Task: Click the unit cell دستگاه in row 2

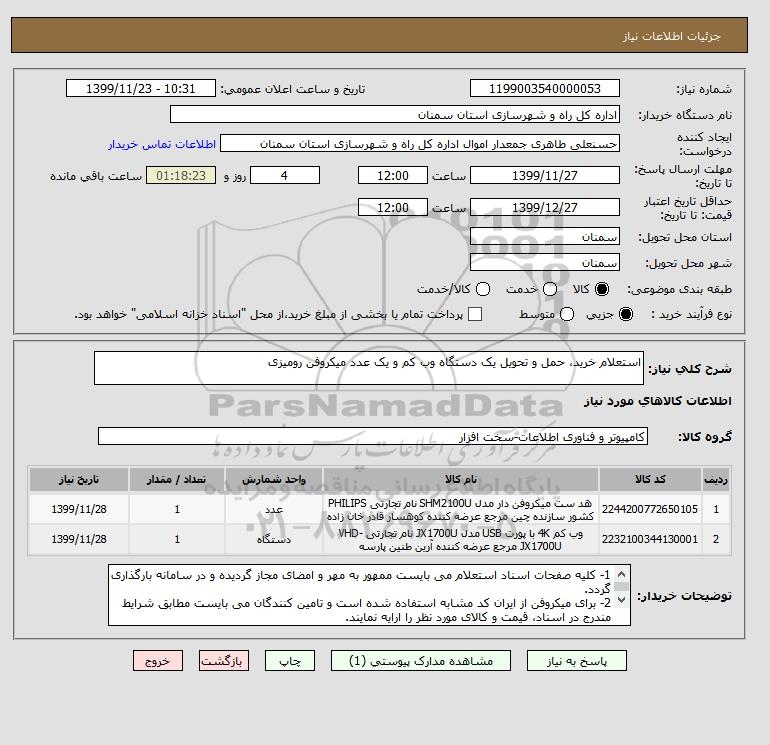Action: [x=274, y=540]
